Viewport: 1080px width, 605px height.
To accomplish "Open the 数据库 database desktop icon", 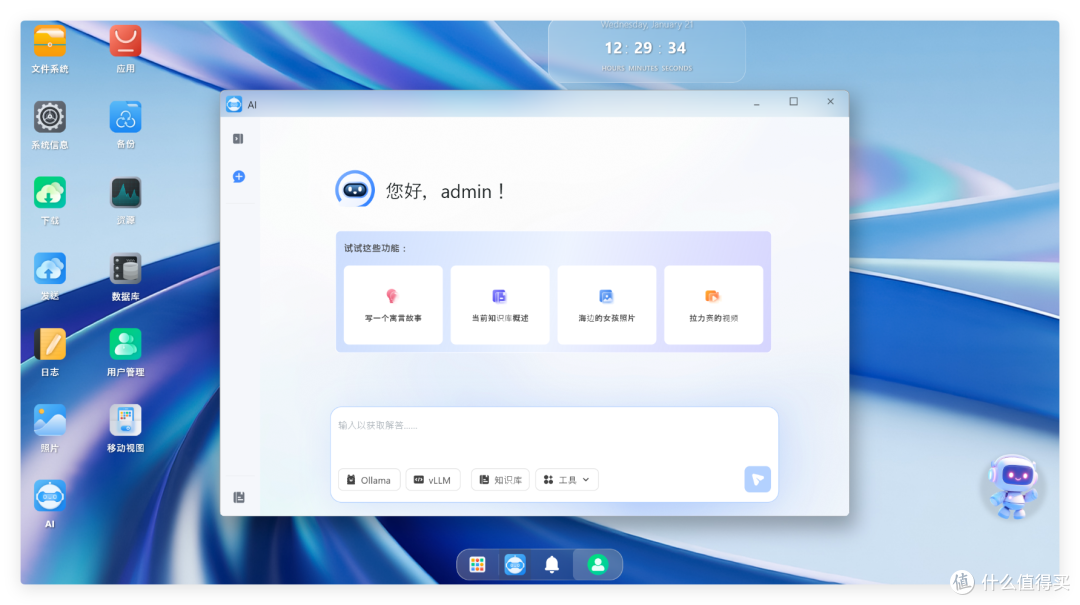I will (125, 269).
